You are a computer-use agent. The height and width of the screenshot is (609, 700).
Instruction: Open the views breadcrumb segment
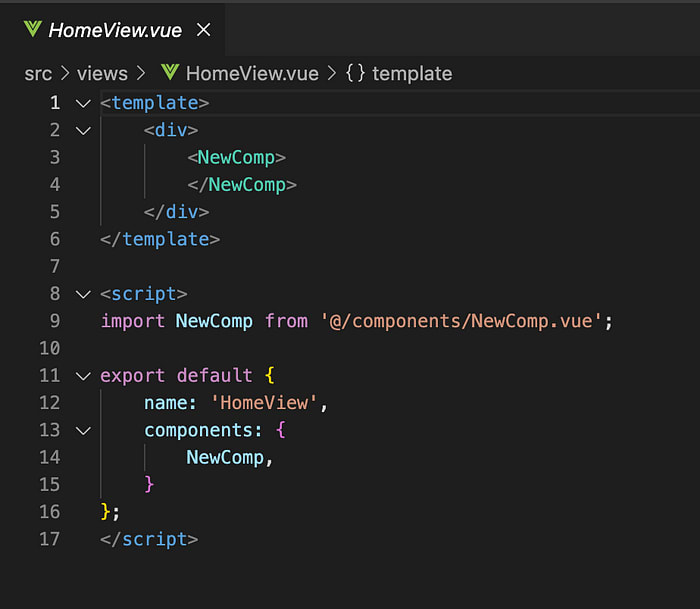pyautogui.click(x=102, y=73)
